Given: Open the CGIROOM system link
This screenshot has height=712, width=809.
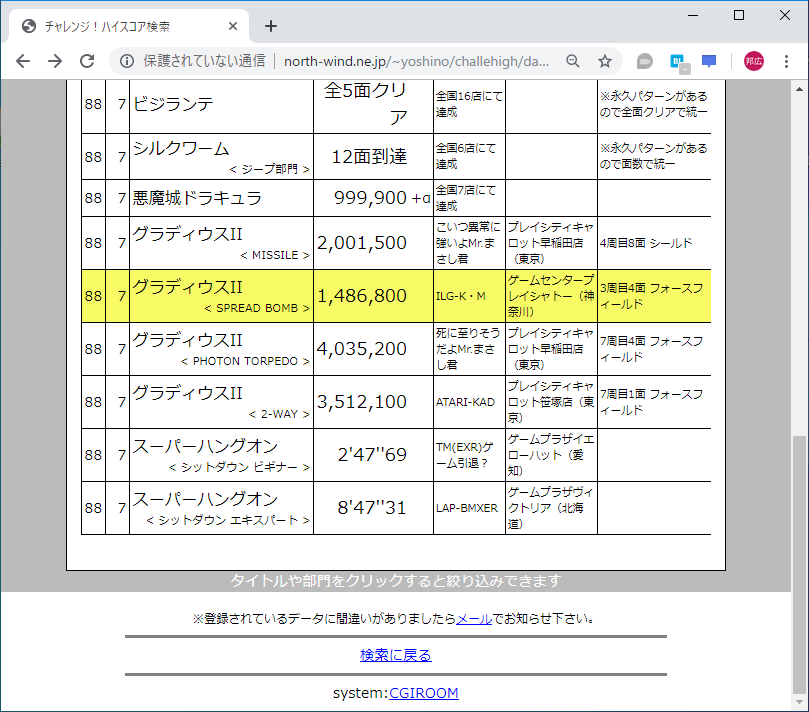Looking at the screenshot, I should coord(426,692).
